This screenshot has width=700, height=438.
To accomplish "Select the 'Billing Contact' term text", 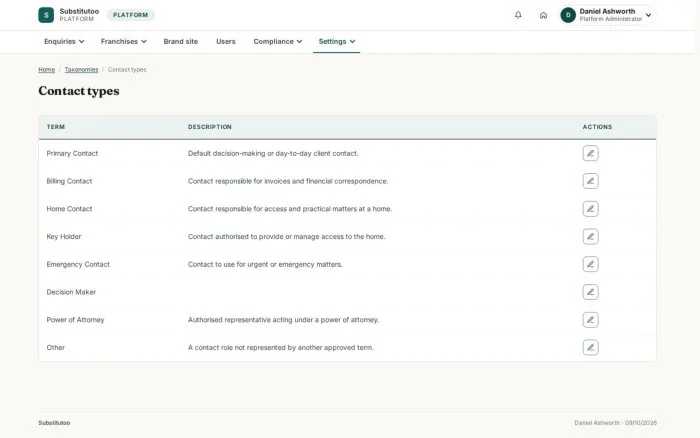I will click(69, 181).
